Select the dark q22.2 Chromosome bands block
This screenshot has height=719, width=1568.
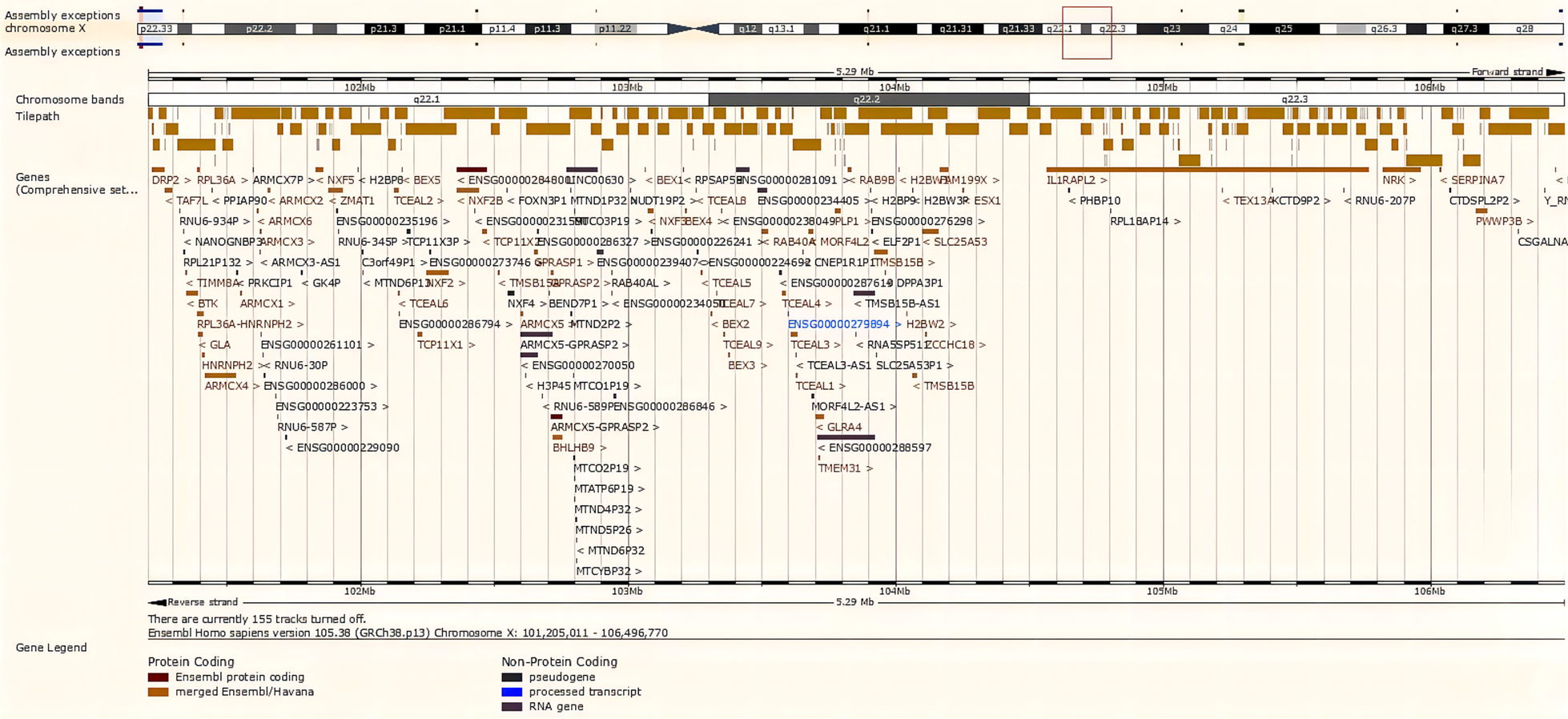point(868,99)
